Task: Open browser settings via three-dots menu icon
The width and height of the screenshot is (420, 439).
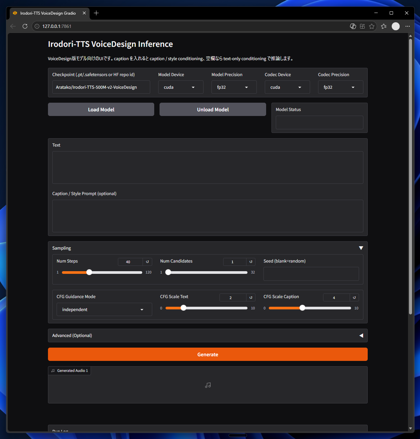Action: (x=407, y=26)
